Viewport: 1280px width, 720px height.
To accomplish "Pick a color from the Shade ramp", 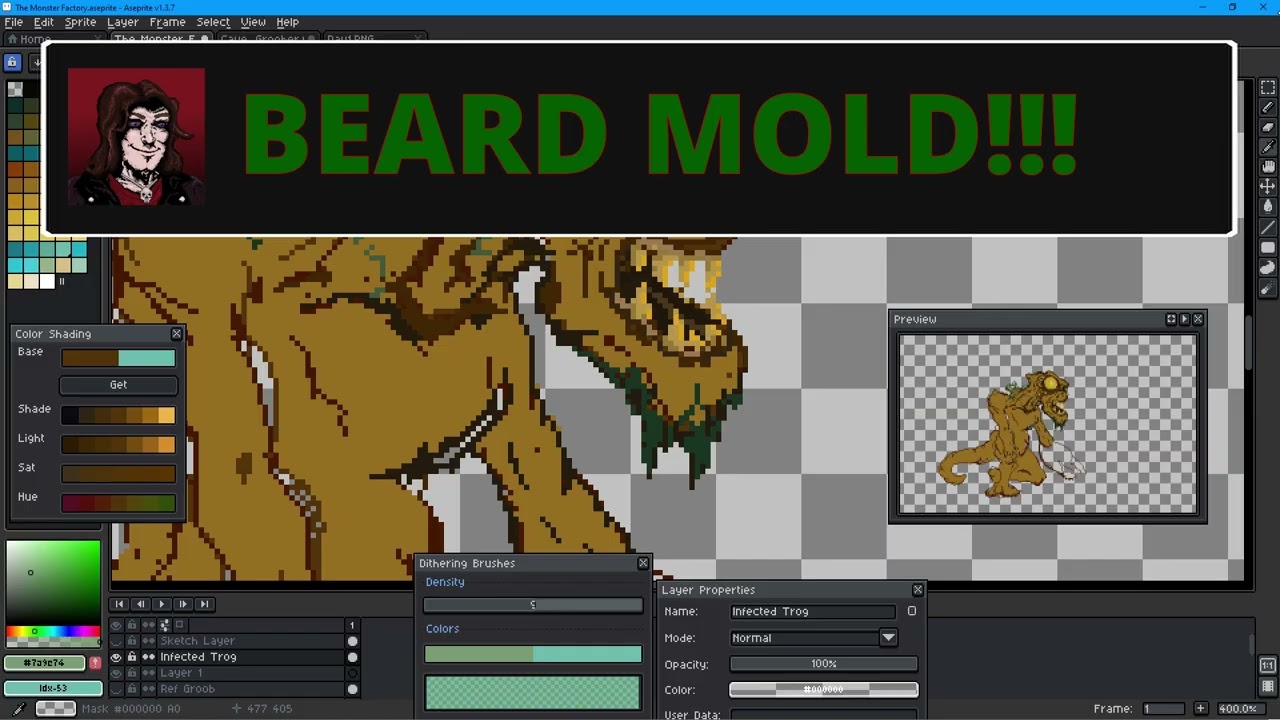I will pyautogui.click(x=118, y=415).
